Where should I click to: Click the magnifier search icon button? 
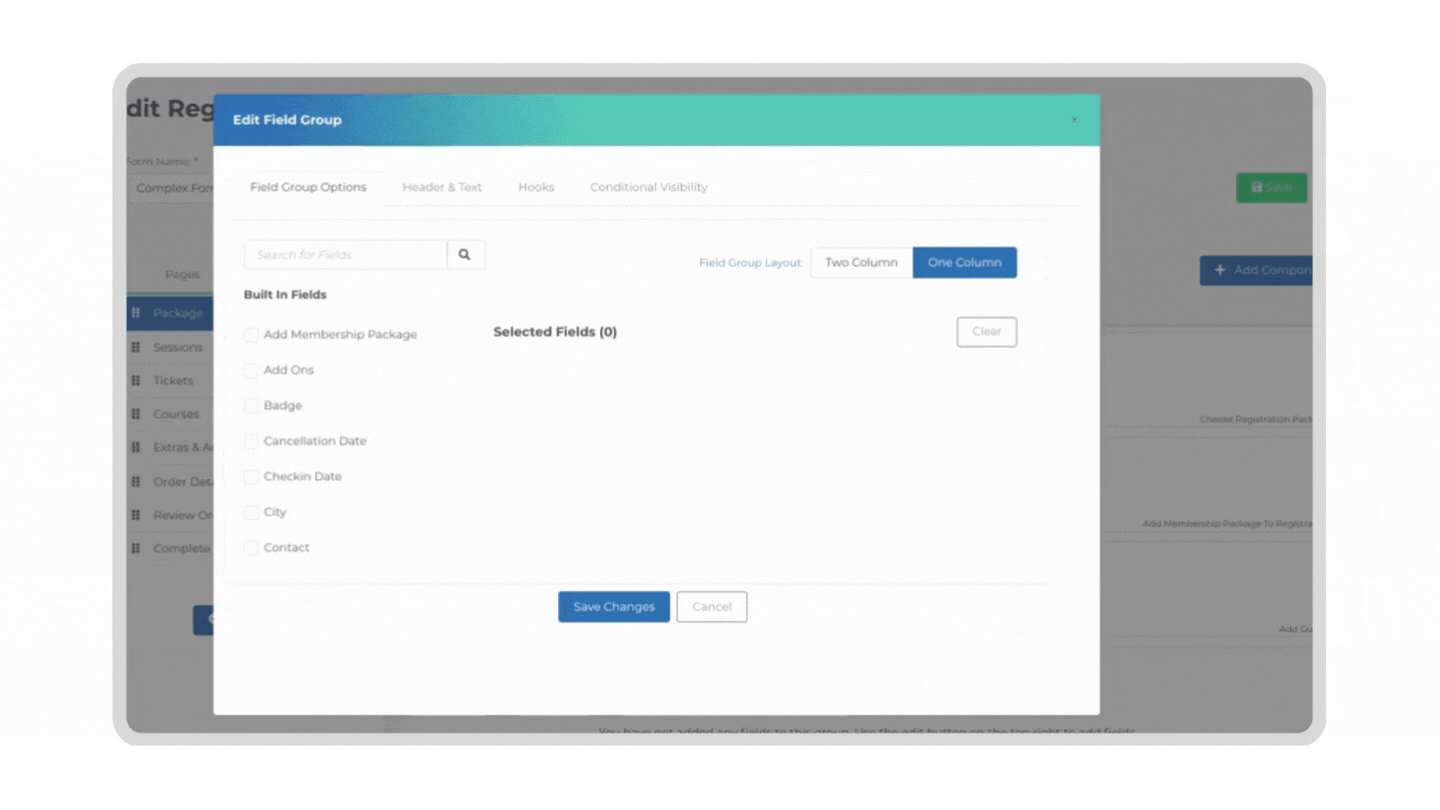pyautogui.click(x=465, y=255)
